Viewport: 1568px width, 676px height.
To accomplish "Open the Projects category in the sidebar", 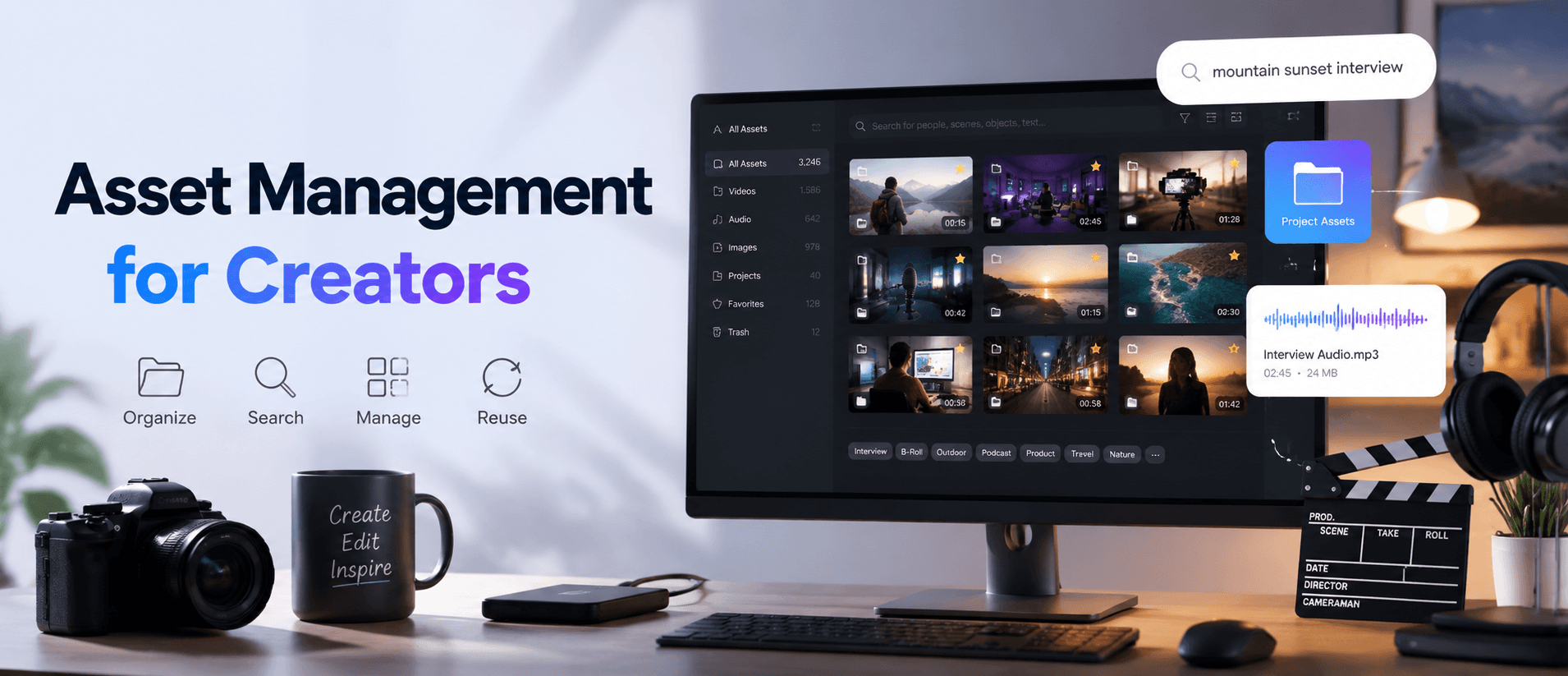I will (766, 276).
